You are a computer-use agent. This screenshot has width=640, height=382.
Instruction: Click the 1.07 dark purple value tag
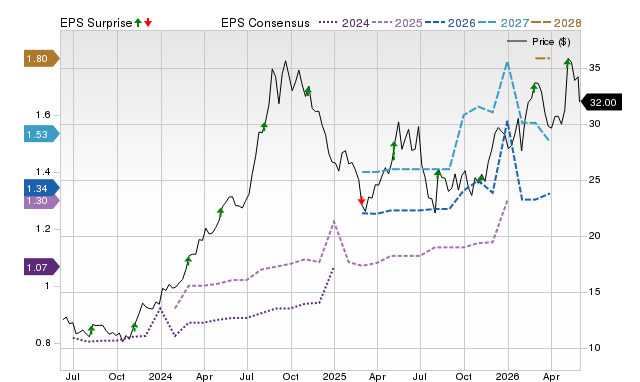(x=42, y=267)
